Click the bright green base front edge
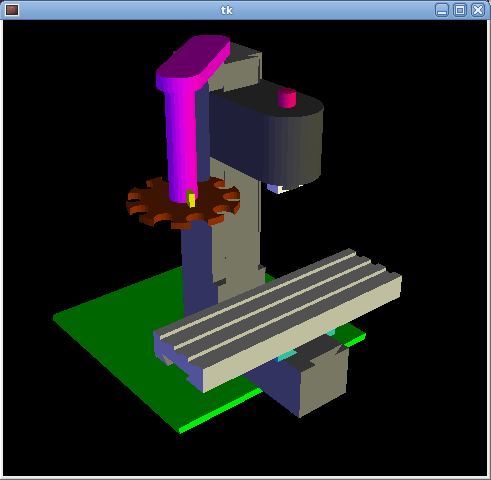 click(220, 411)
